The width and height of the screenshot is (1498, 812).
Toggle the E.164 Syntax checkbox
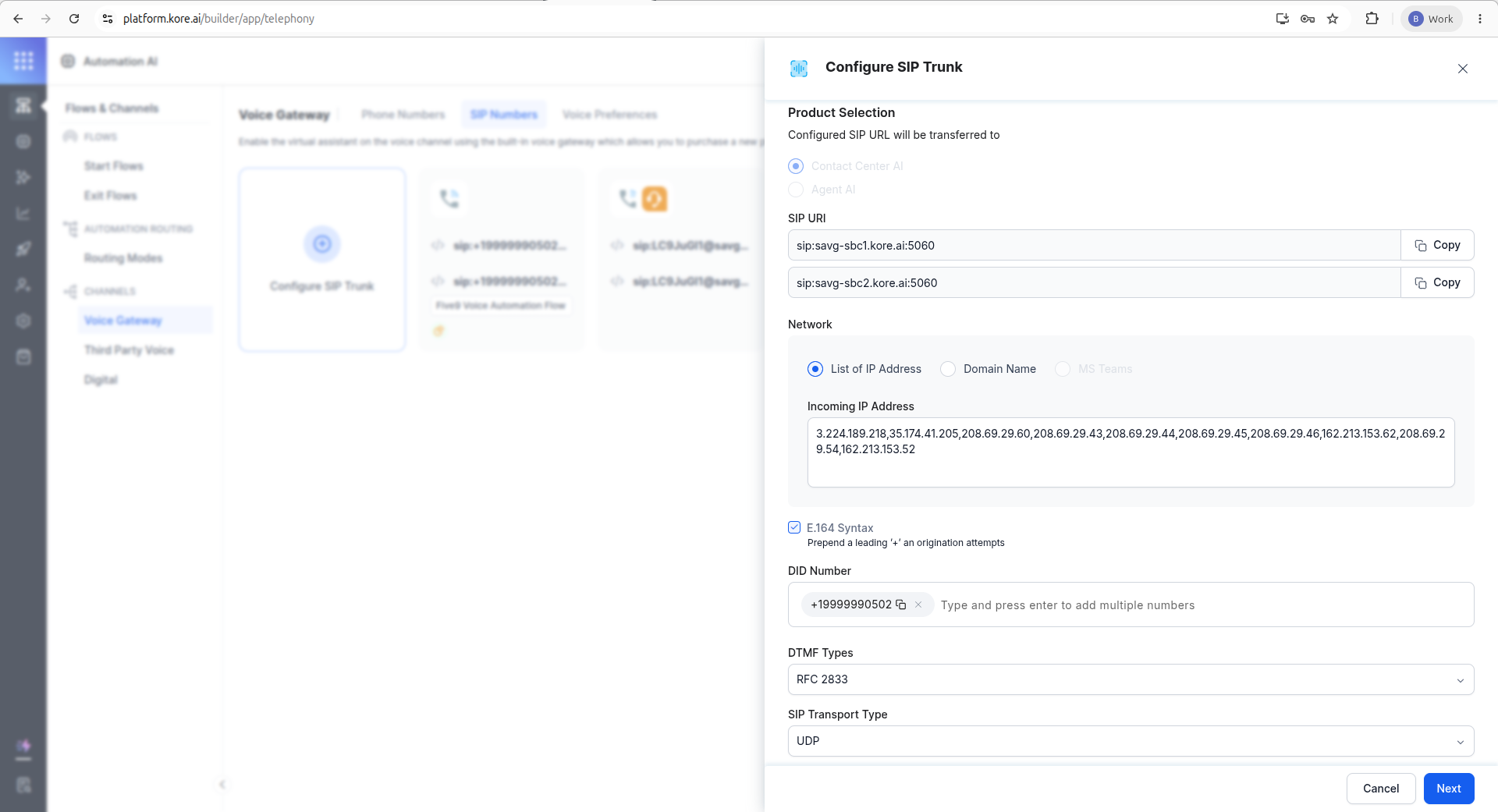[x=794, y=527]
